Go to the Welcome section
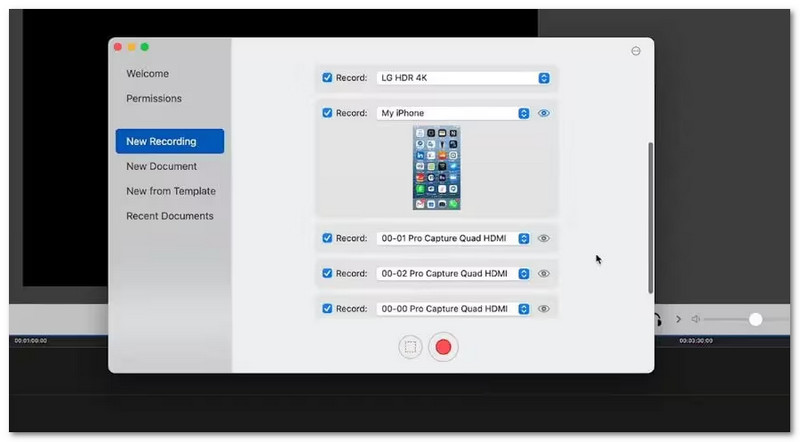 point(147,73)
